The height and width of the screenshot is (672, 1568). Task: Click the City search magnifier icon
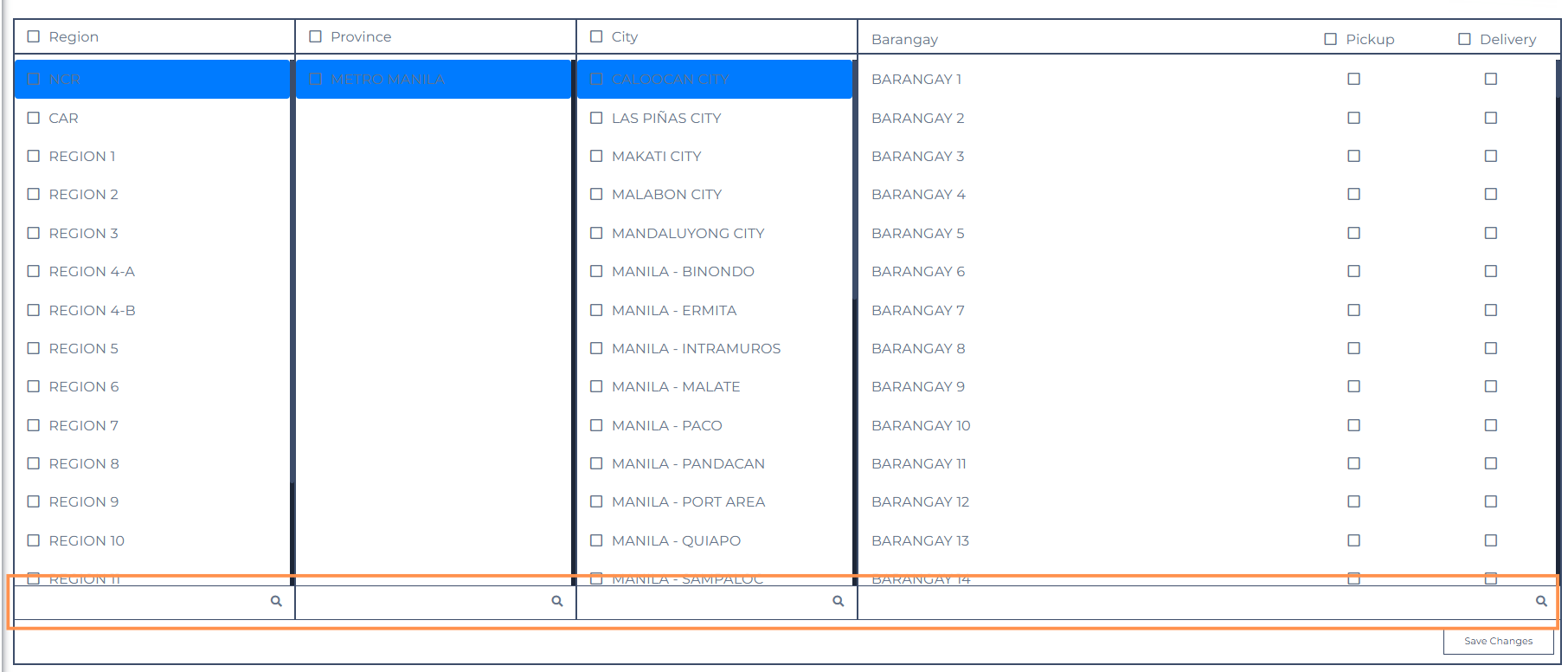[839, 601]
